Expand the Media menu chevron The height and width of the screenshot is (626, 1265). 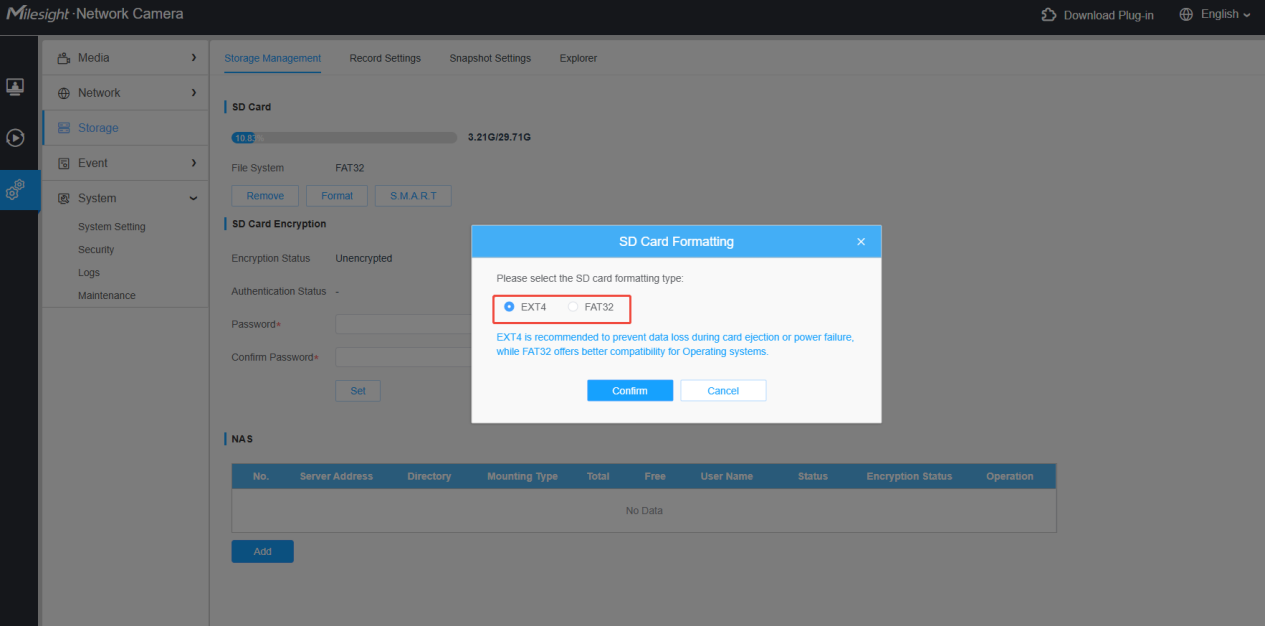pos(194,58)
